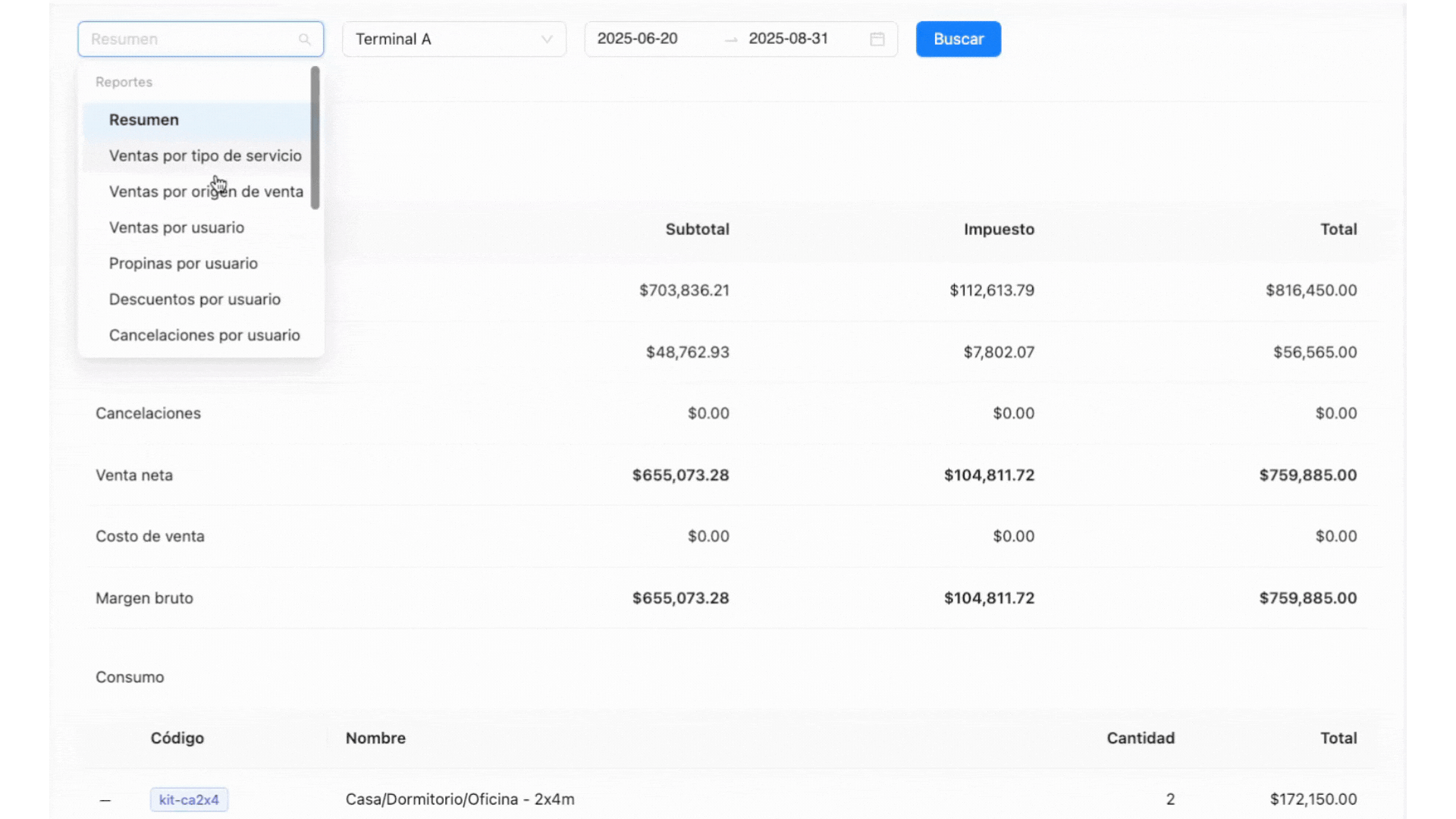The image size is (1456, 819).
Task: Click the end date 2025-08-31 field
Action: click(788, 39)
